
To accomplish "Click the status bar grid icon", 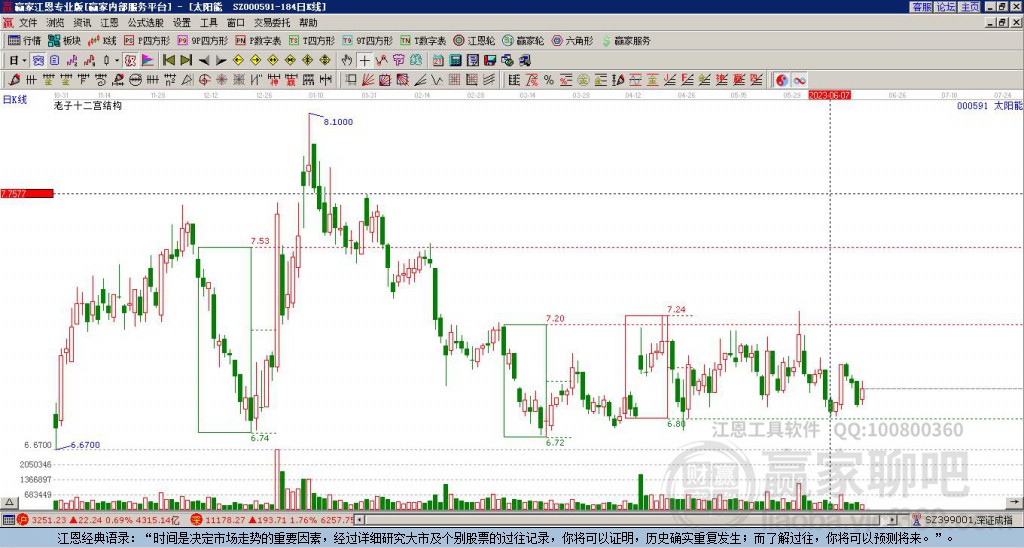I will pyautogui.click(x=8, y=520).
